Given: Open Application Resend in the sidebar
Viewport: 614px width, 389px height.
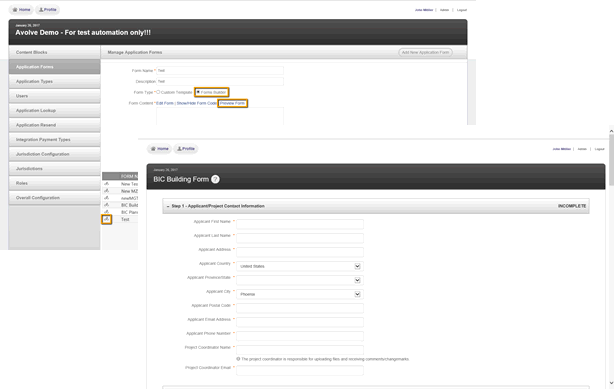Looking at the screenshot, I should pyautogui.click(x=54, y=125).
